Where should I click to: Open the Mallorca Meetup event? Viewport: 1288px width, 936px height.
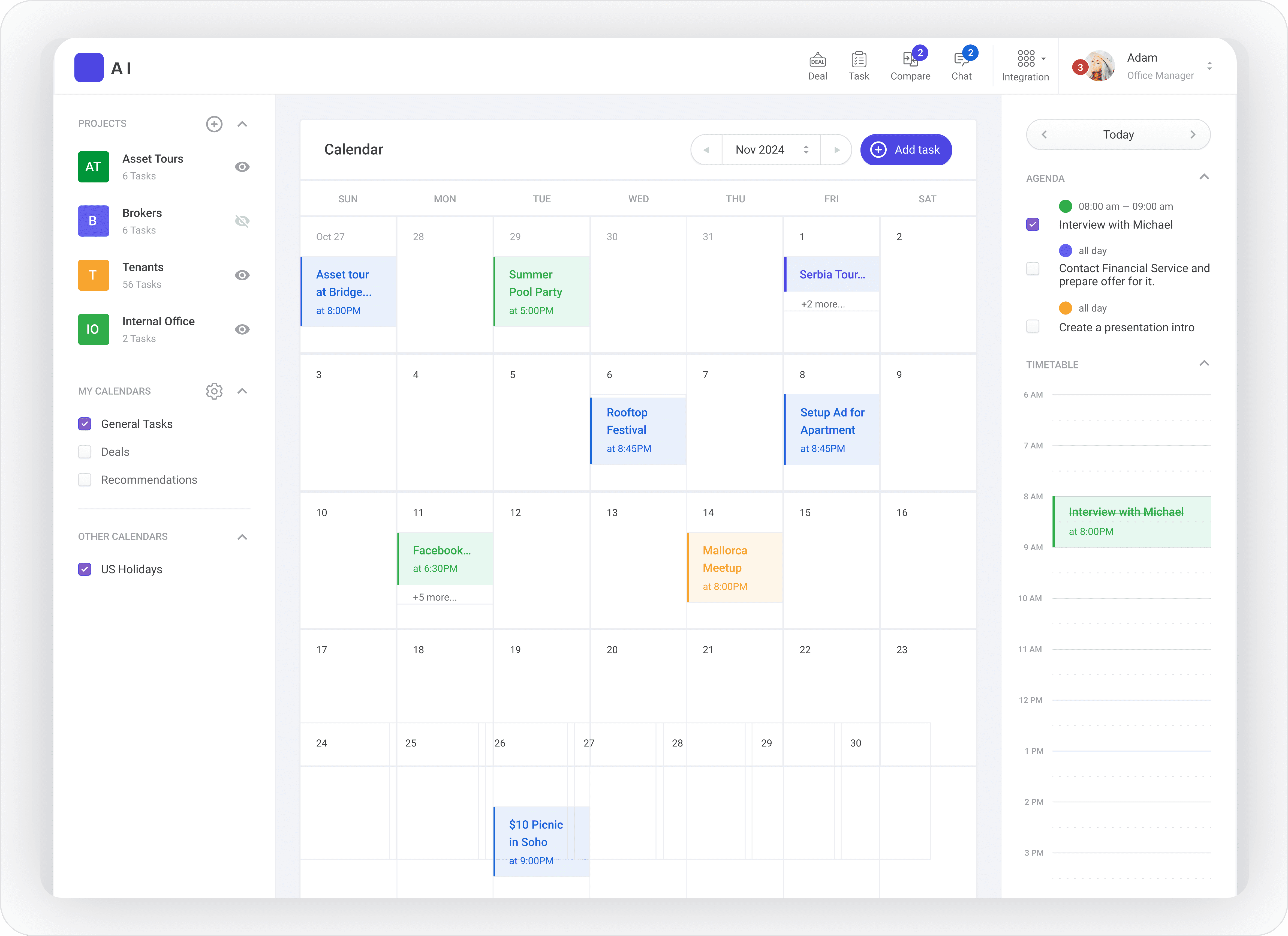coord(734,567)
